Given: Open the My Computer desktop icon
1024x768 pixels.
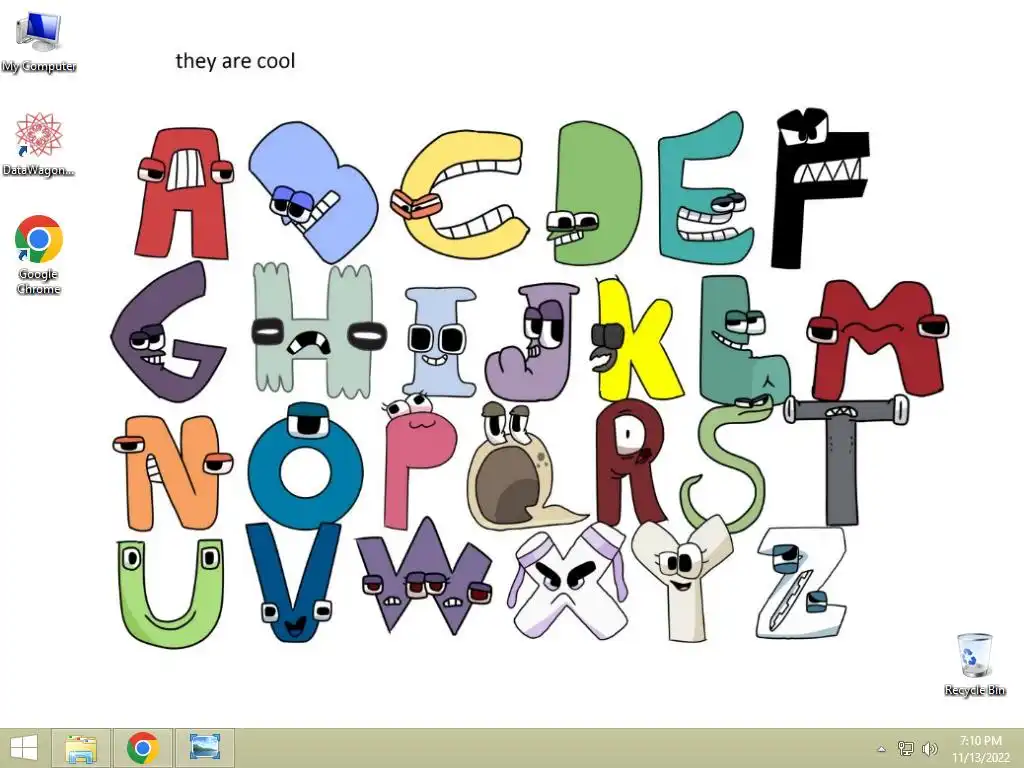Looking at the screenshot, I should [39, 41].
